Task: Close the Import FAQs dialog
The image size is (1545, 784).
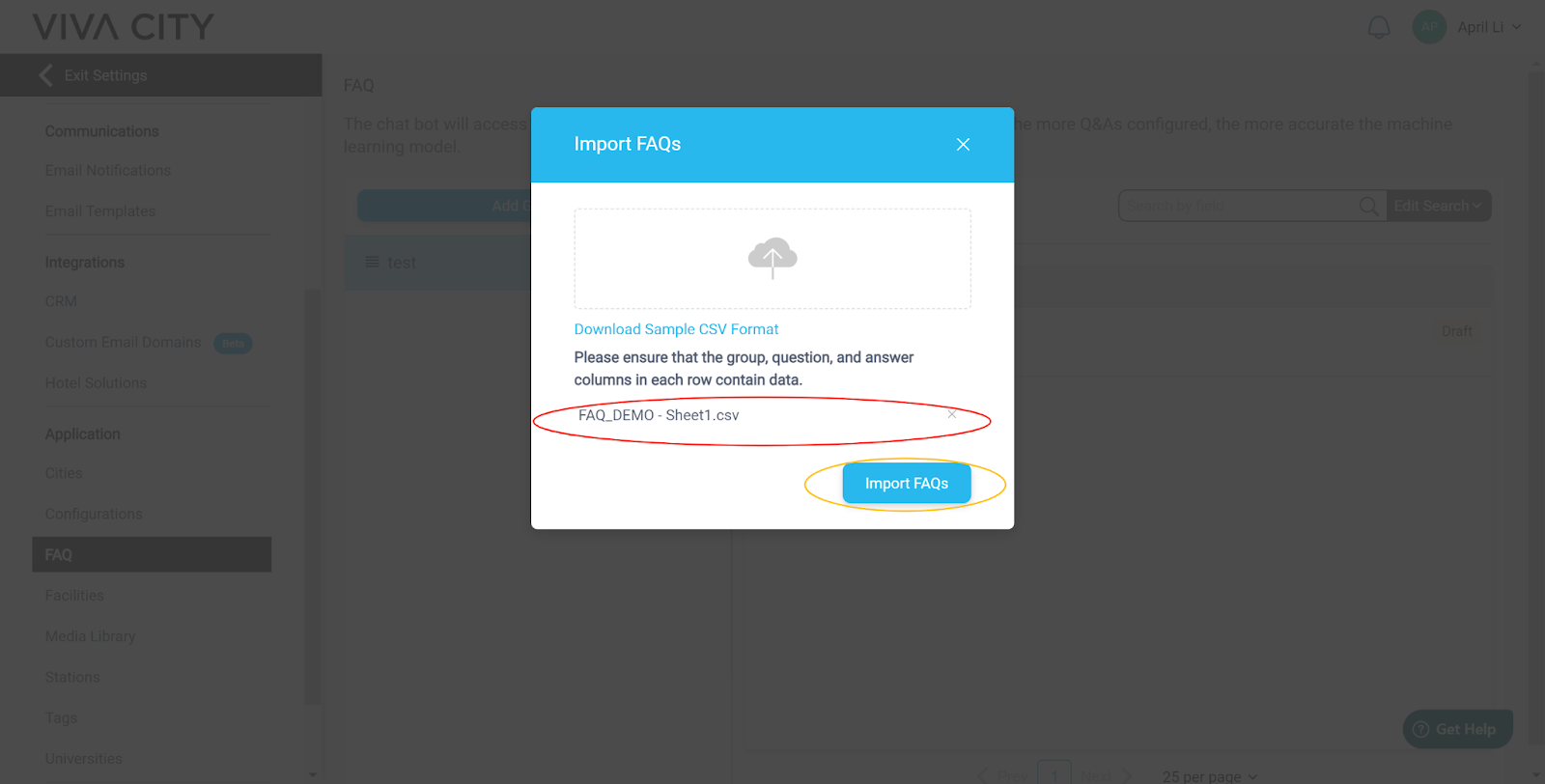Action: pos(963,145)
